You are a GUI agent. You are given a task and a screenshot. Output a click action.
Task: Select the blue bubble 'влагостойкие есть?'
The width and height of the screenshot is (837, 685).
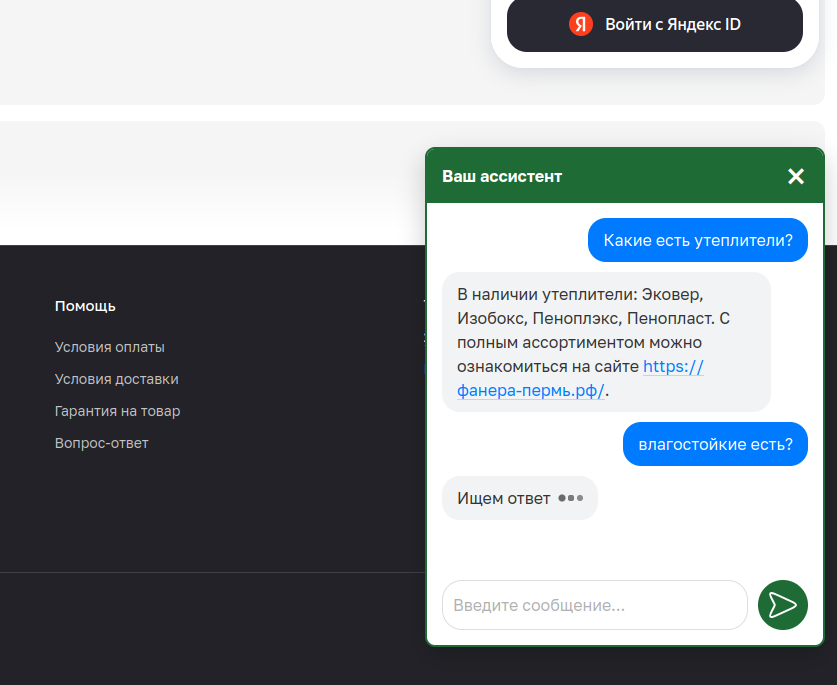(714, 444)
